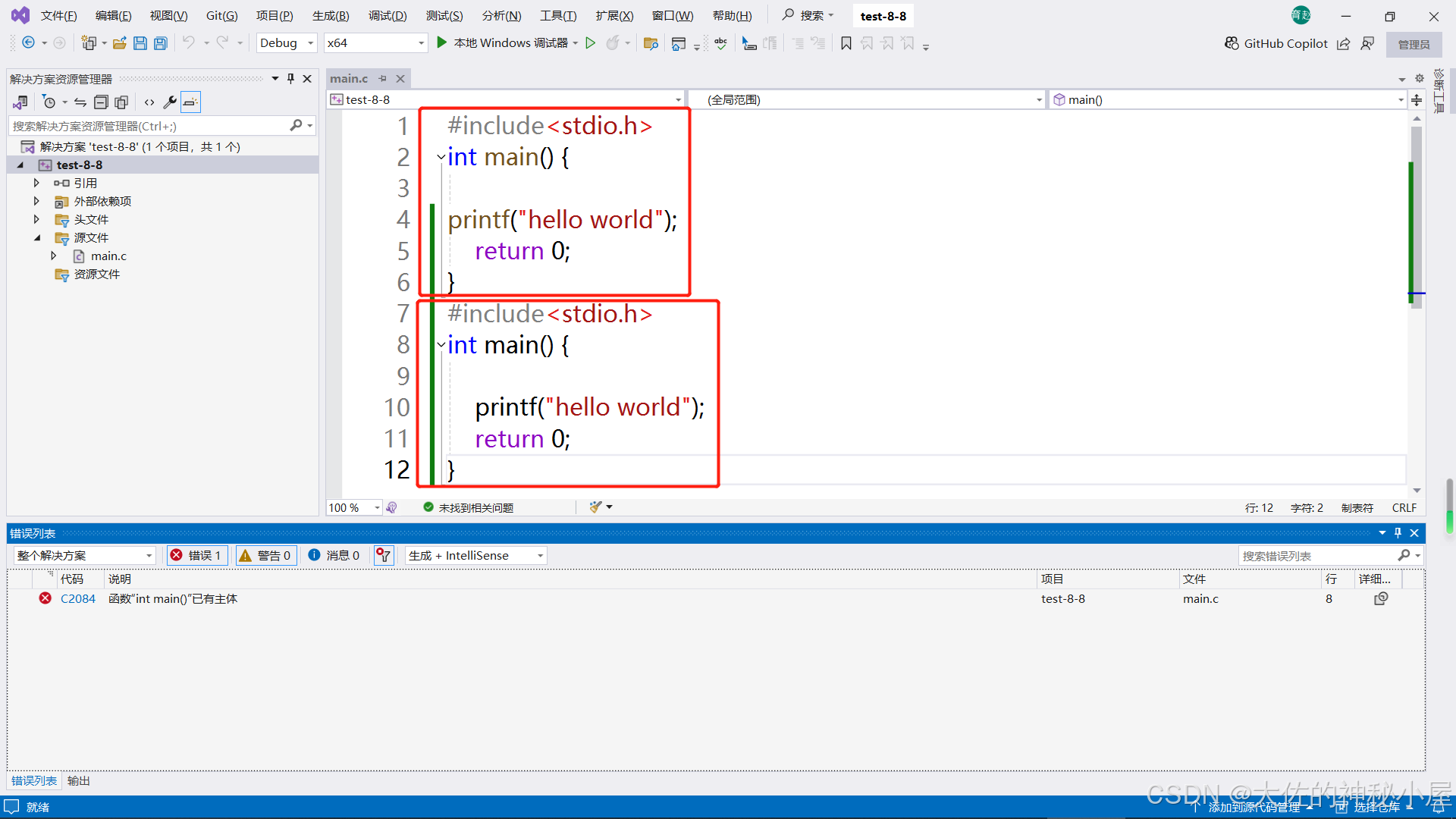This screenshot has width=1456, height=819.
Task: Toggle the Errors 1 filter
Action: click(x=196, y=555)
